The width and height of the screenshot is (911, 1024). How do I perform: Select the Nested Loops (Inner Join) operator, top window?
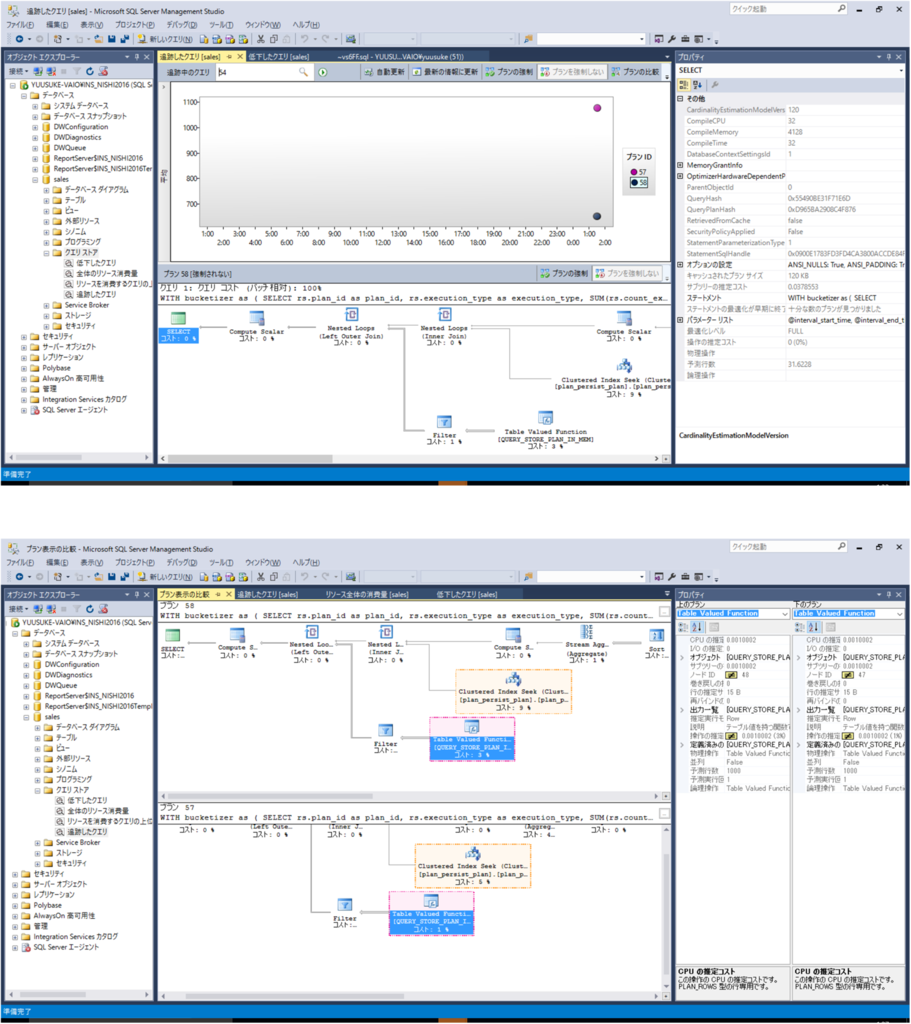coord(444,326)
